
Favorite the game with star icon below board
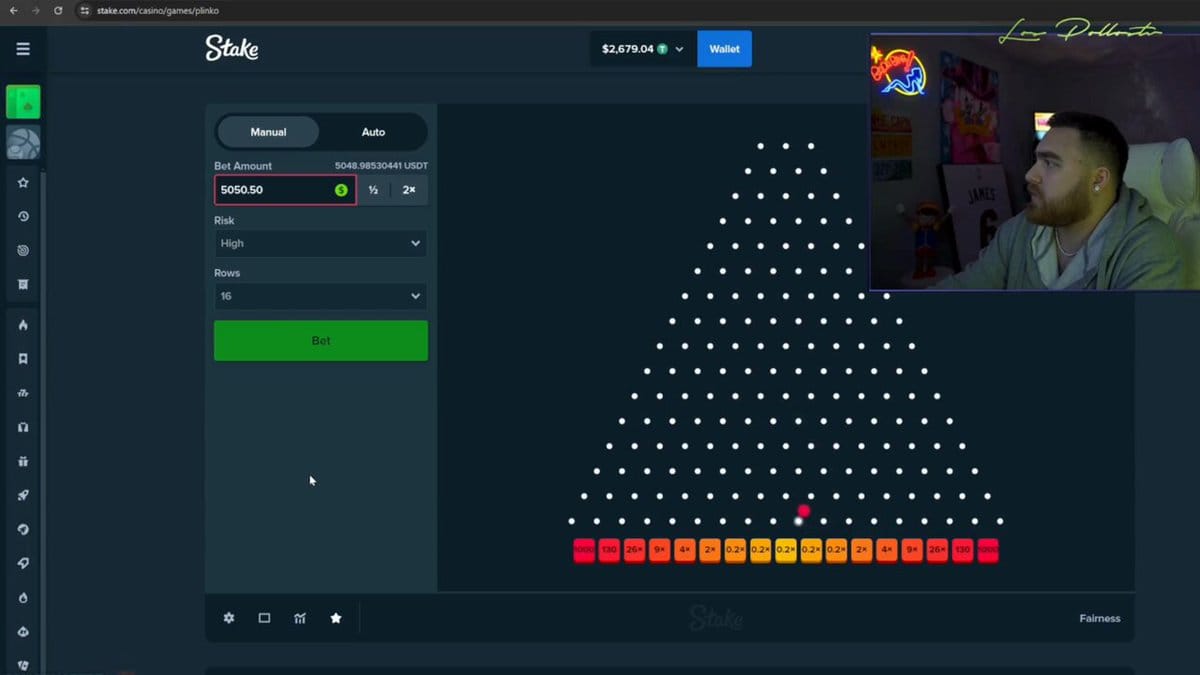(336, 618)
